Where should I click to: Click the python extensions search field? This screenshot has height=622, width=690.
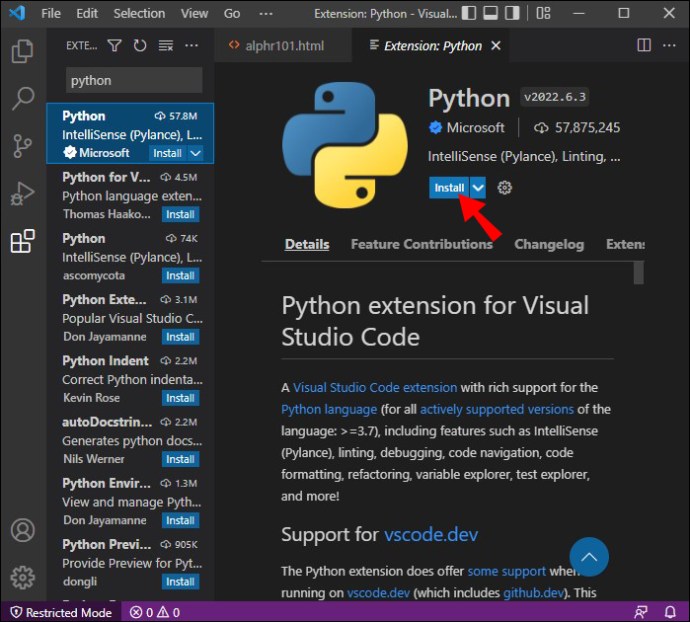(x=134, y=80)
